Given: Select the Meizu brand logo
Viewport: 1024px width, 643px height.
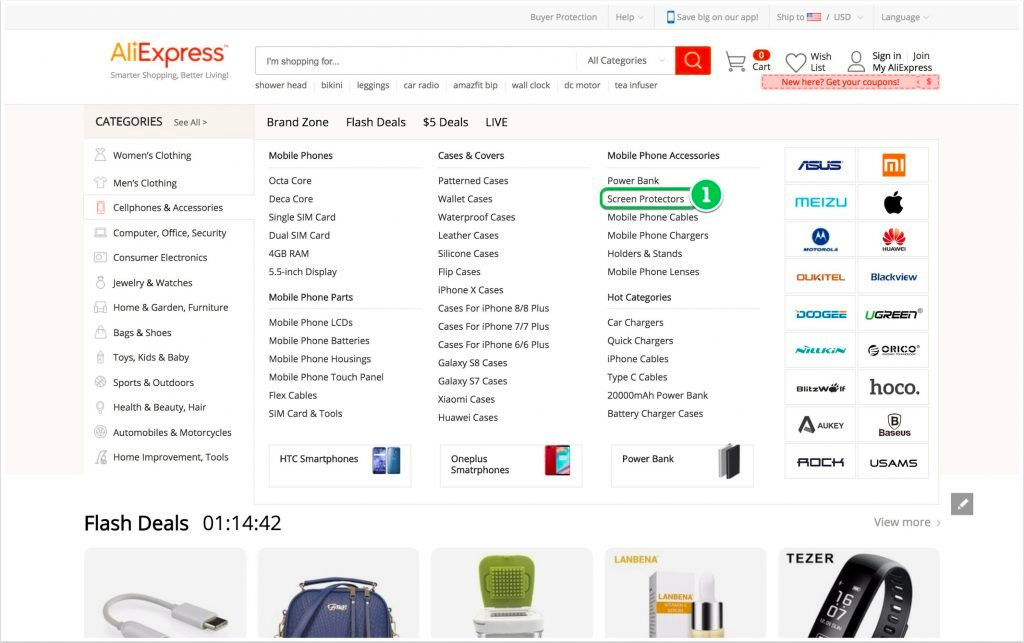Looking at the screenshot, I should 820,202.
